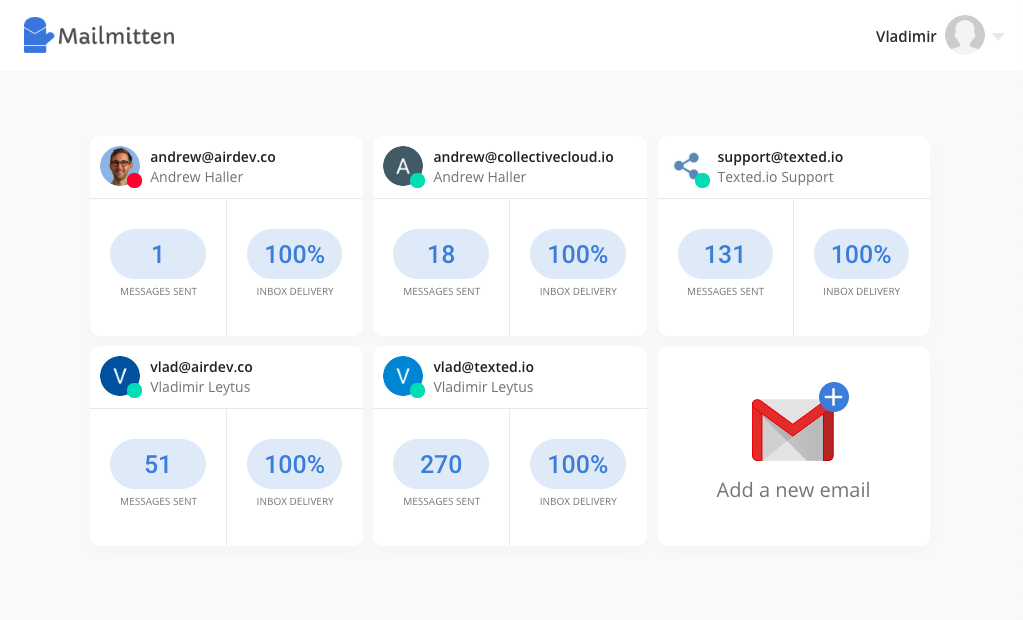Screen dimensions: 1023x620
Task: Click the dark blue 'V' avatar for vlad@airdev.co
Action: point(120,376)
